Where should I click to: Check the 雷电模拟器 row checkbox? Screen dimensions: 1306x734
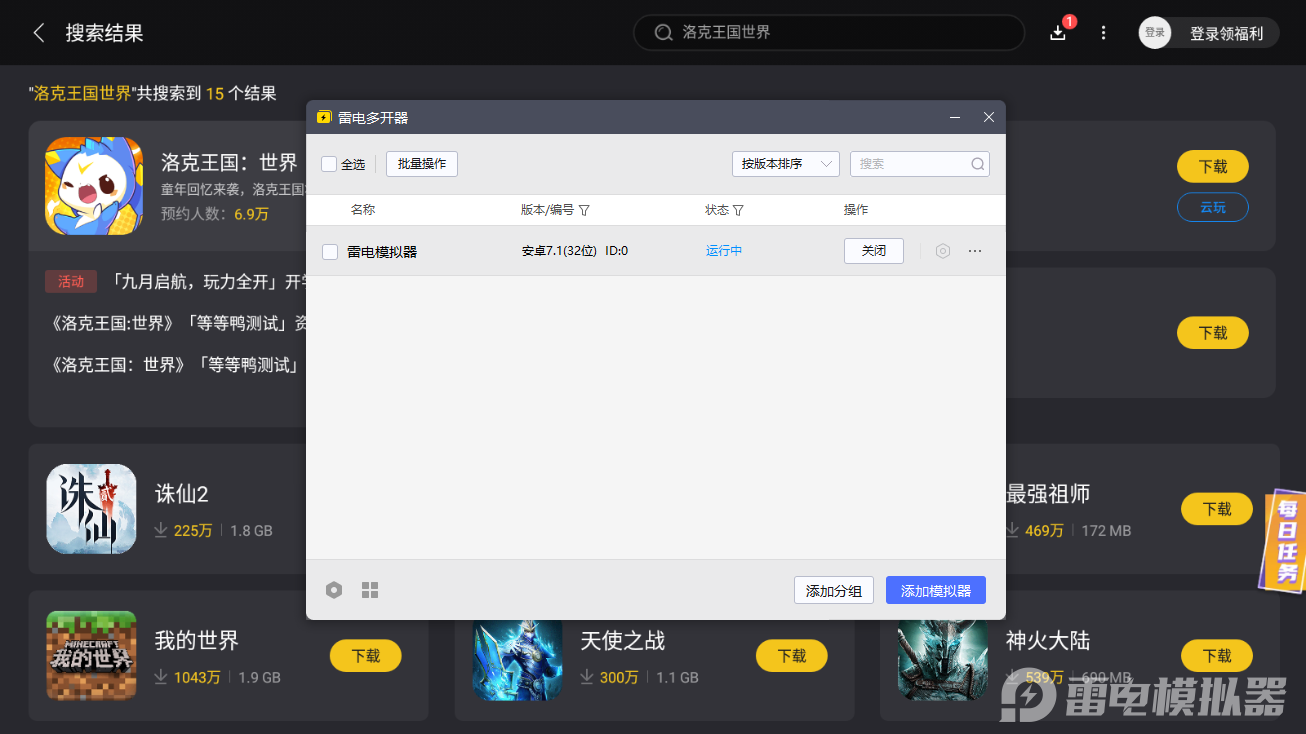click(329, 251)
